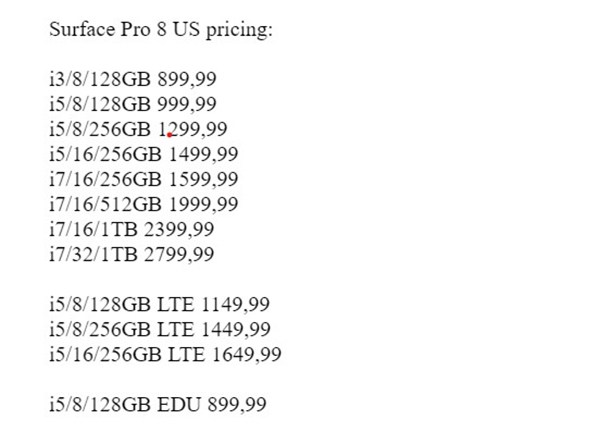Click the i7/32/1TB configuration text

tap(93, 254)
